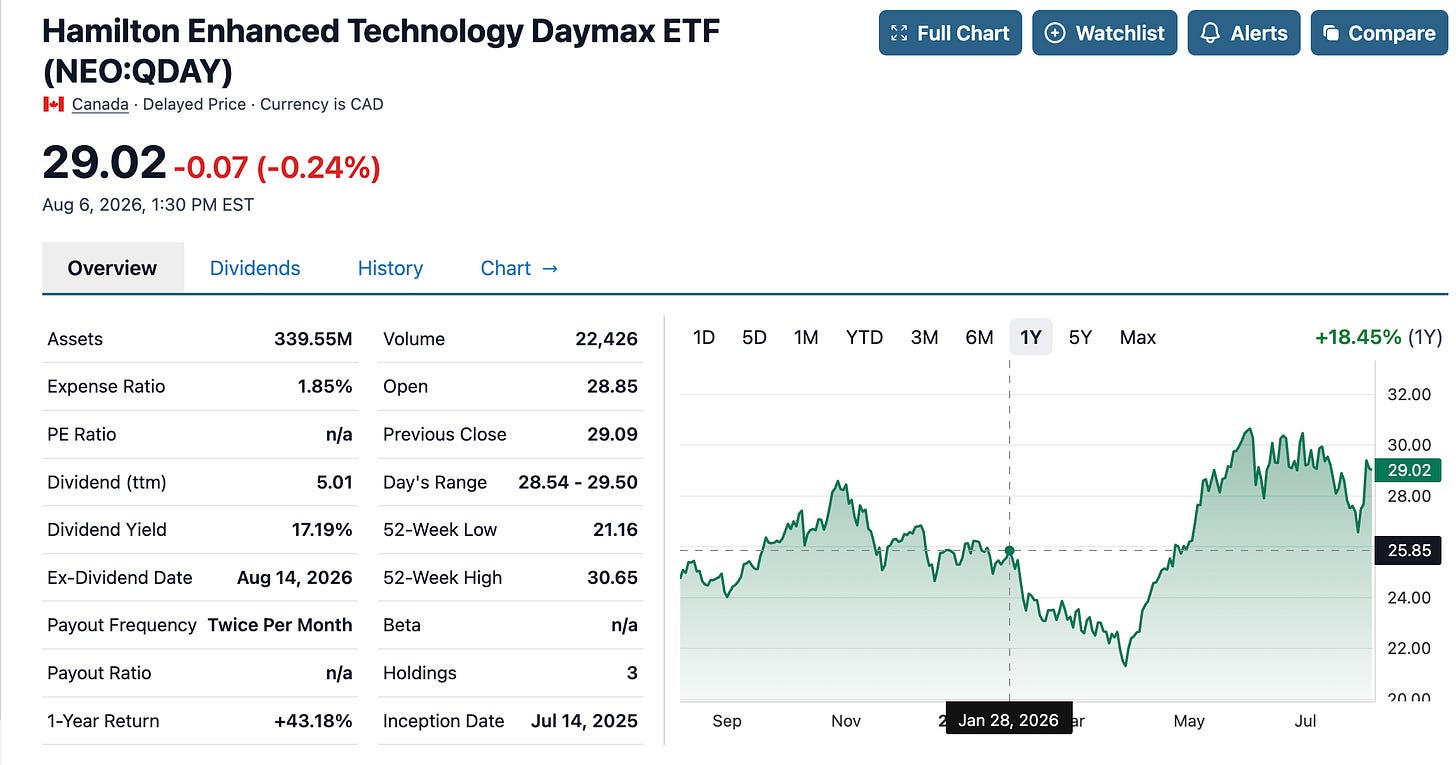Select the 1M chart range
1456x765 pixels.
pos(806,337)
